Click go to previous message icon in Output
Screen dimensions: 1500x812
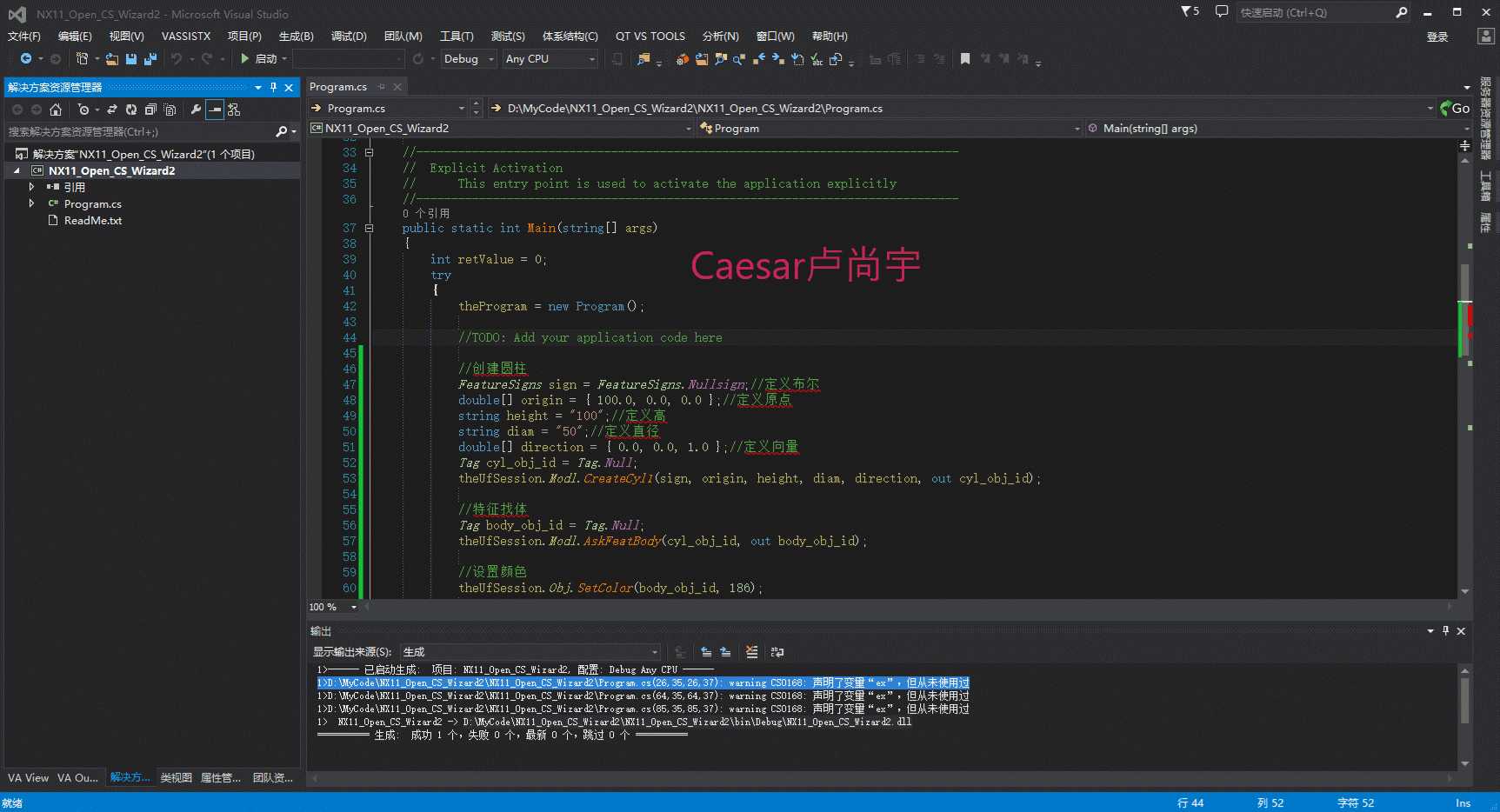pos(706,652)
